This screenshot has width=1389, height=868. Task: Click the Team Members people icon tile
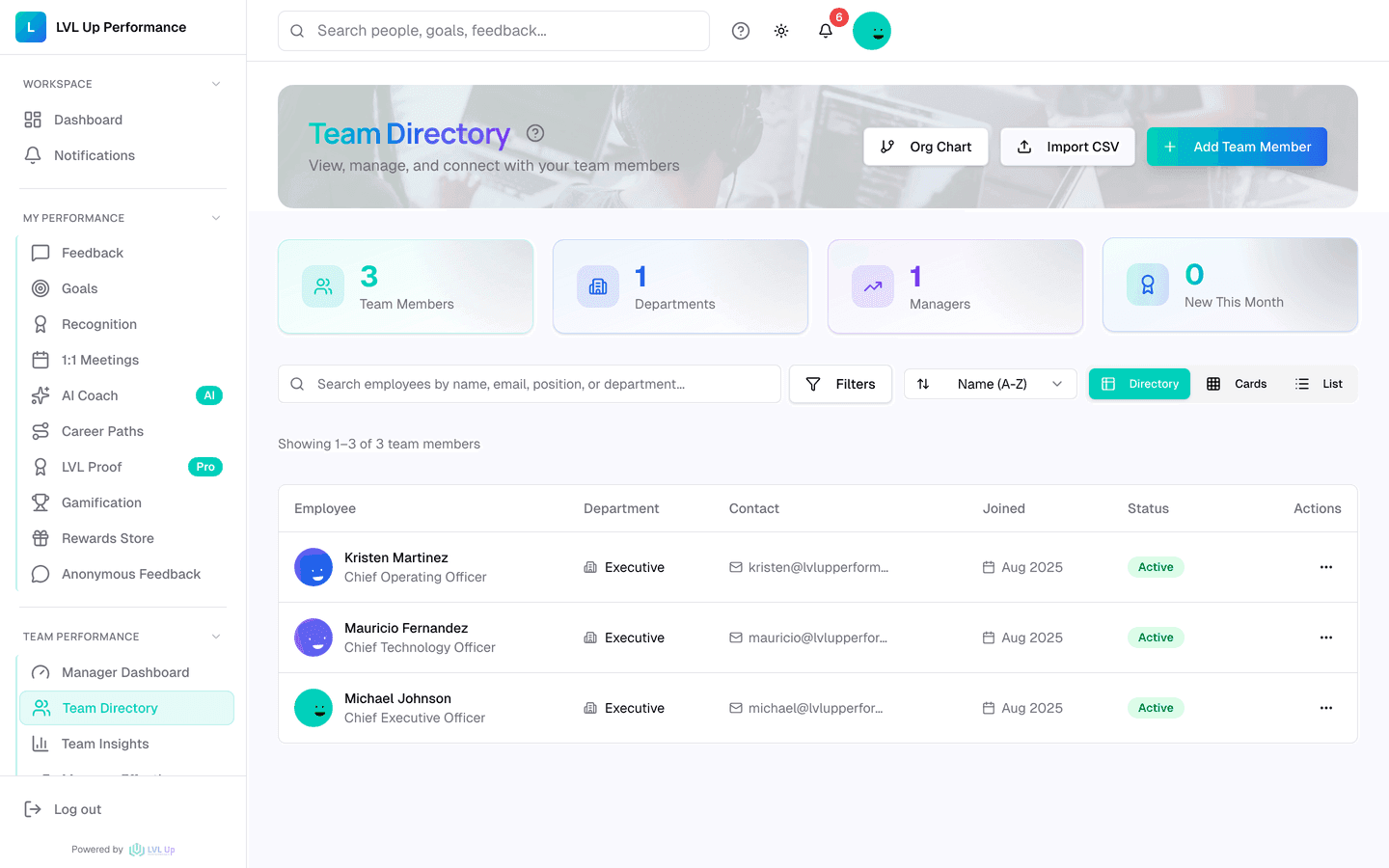[323, 286]
